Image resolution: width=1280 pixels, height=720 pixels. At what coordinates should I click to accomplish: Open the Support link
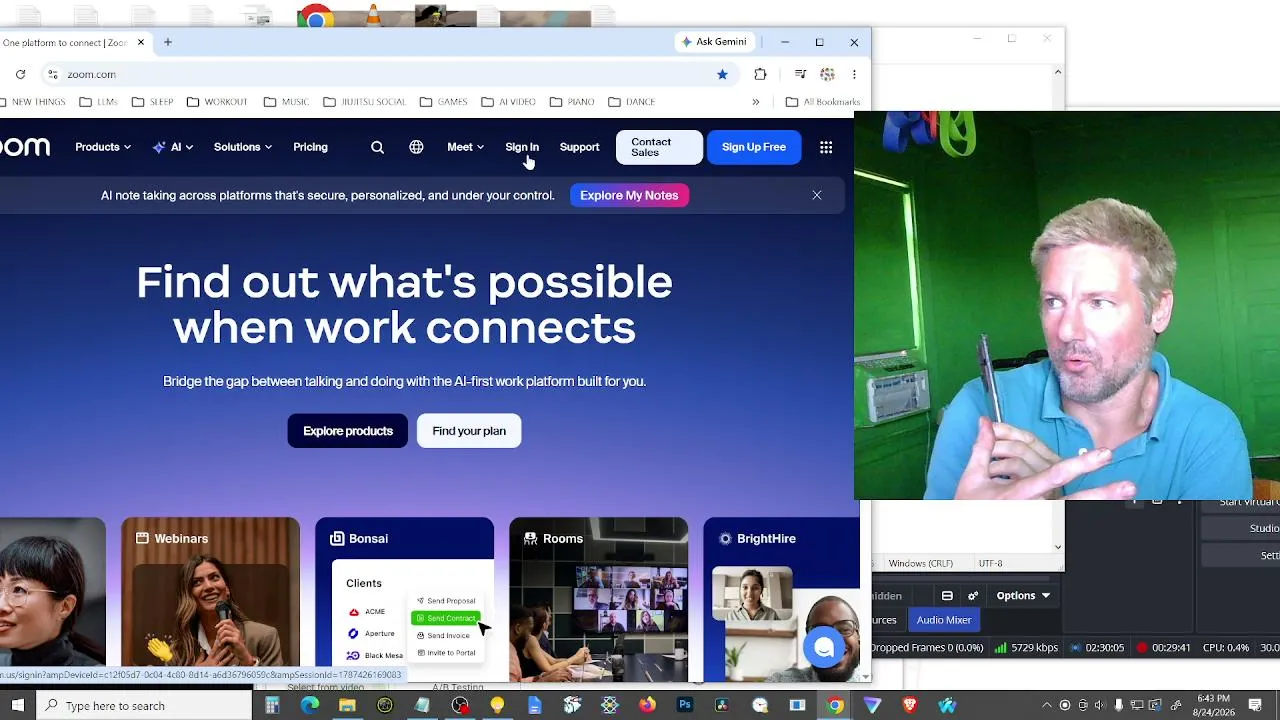(579, 147)
